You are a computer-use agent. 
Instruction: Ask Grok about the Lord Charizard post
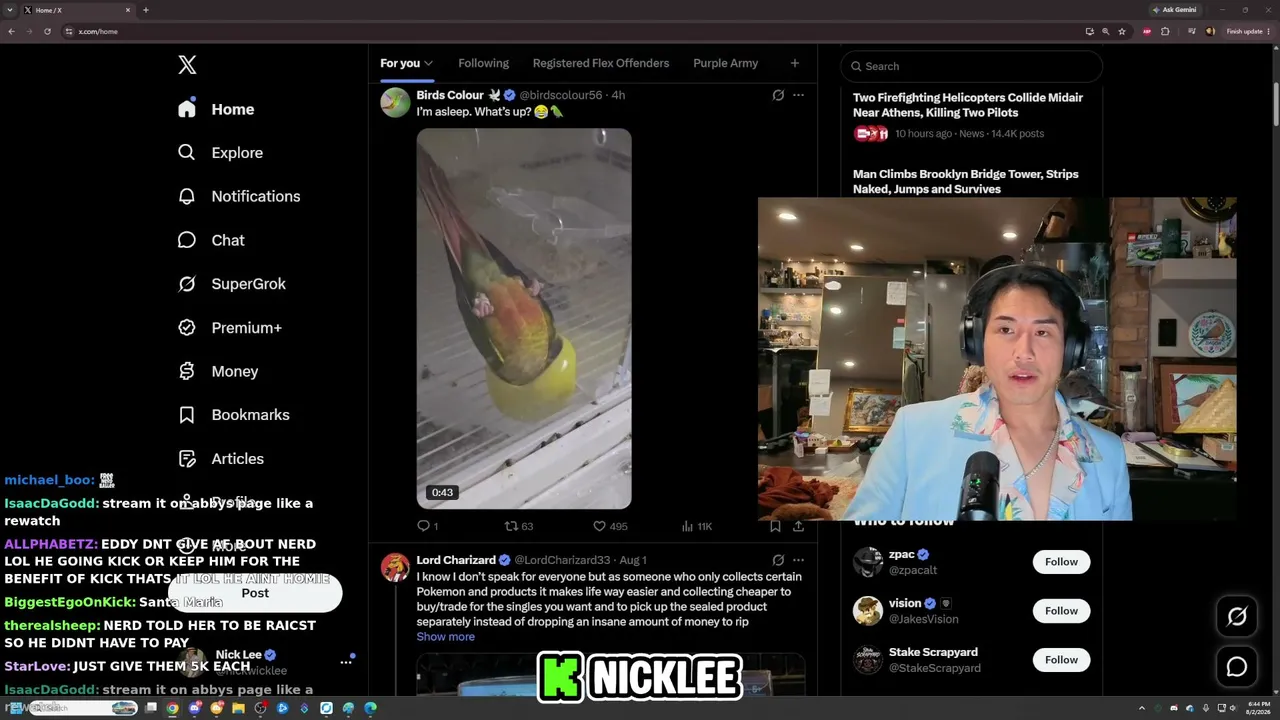pyautogui.click(x=778, y=560)
